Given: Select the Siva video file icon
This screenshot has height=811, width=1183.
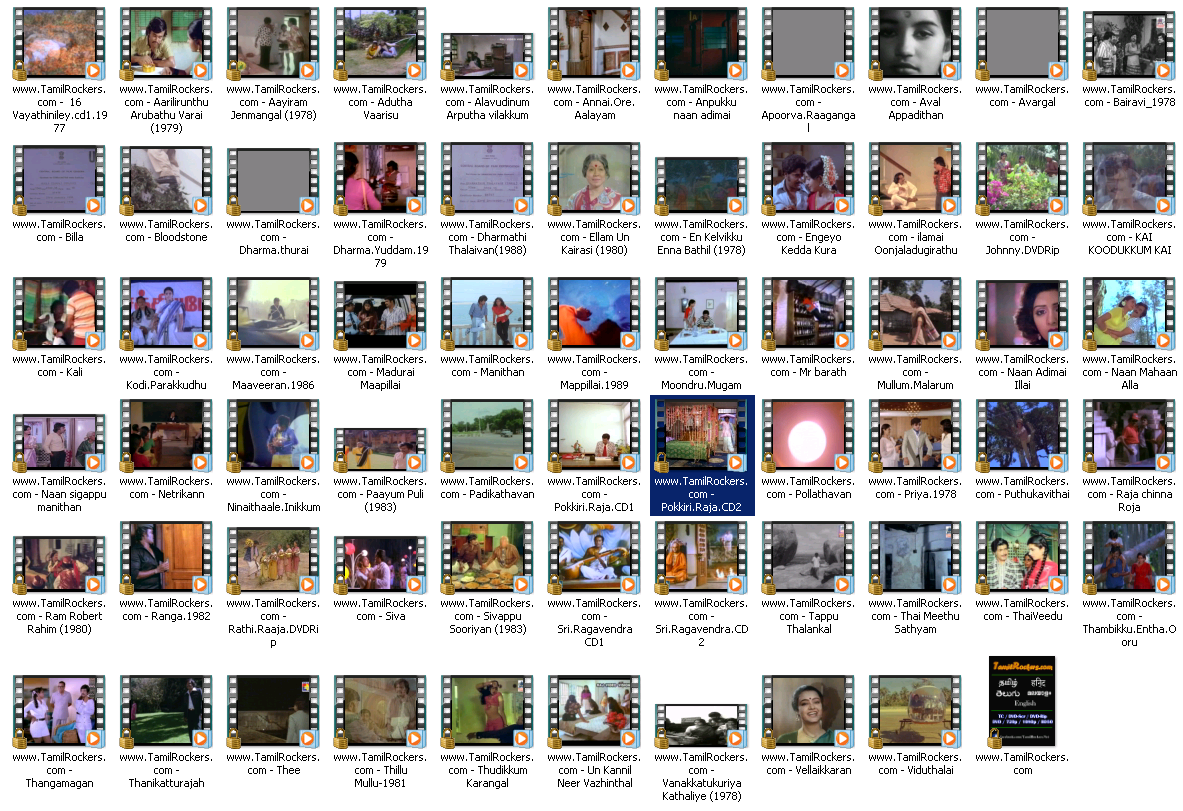Looking at the screenshot, I should [x=380, y=565].
